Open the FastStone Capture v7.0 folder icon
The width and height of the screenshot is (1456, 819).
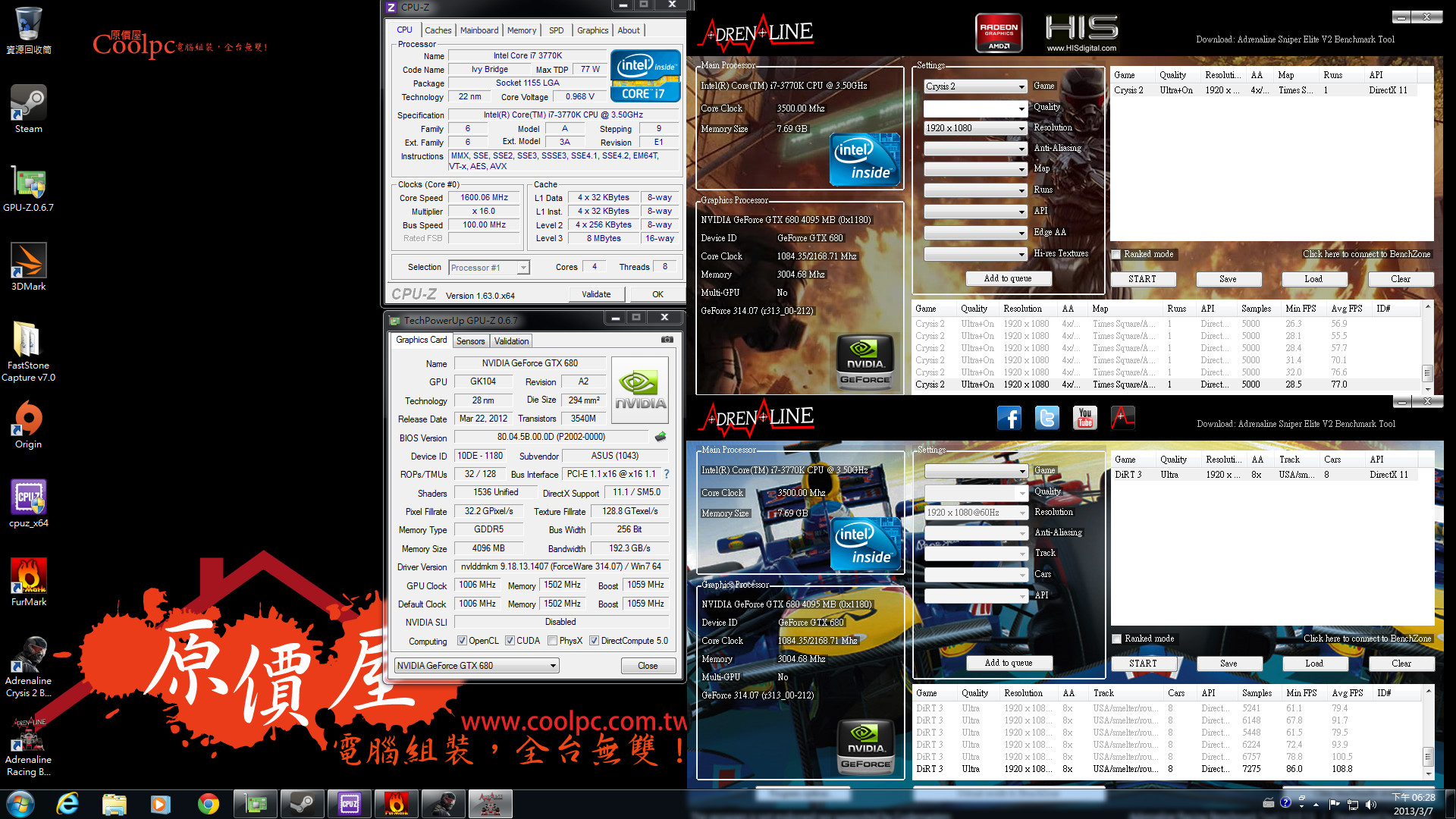pos(28,351)
